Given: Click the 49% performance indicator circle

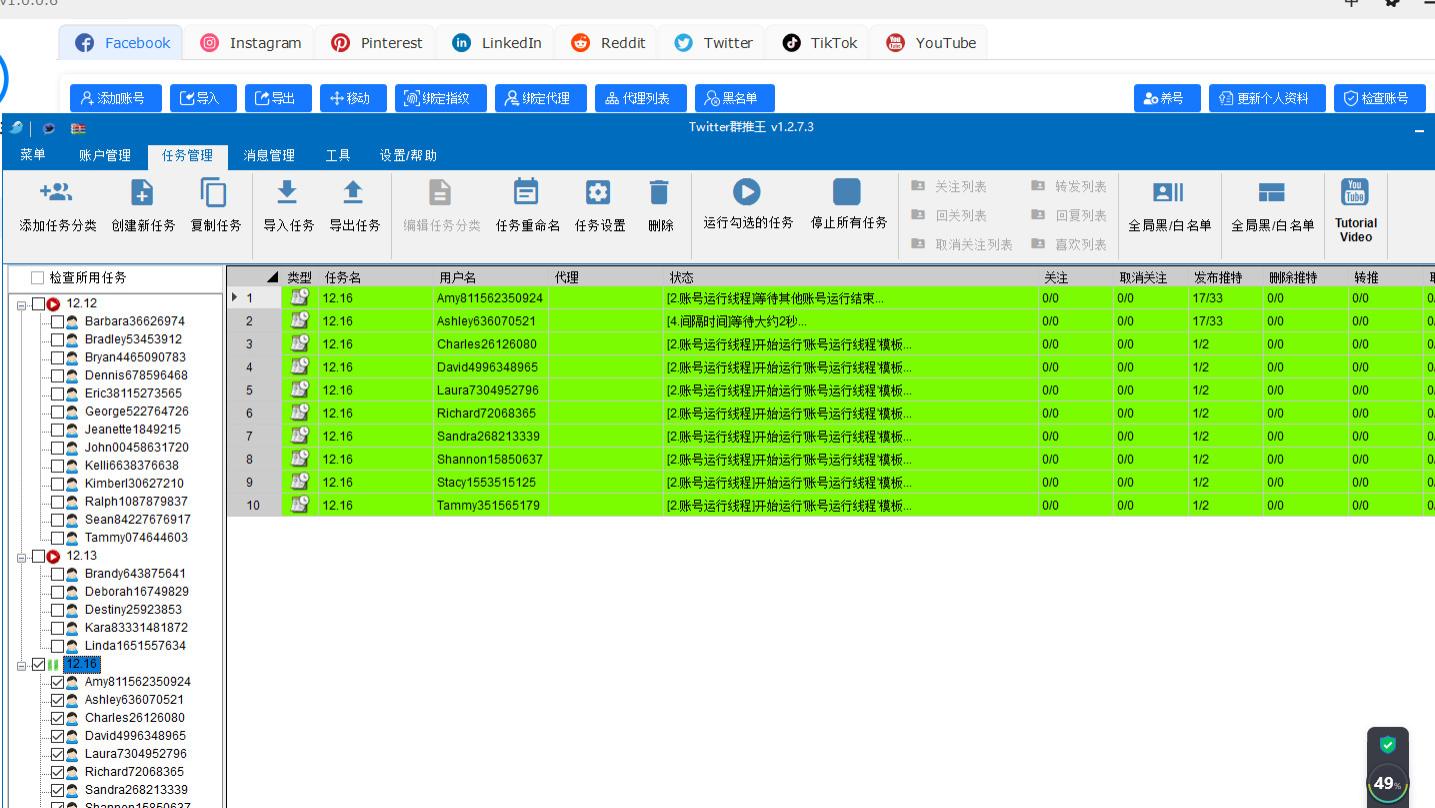Looking at the screenshot, I should [x=1387, y=783].
